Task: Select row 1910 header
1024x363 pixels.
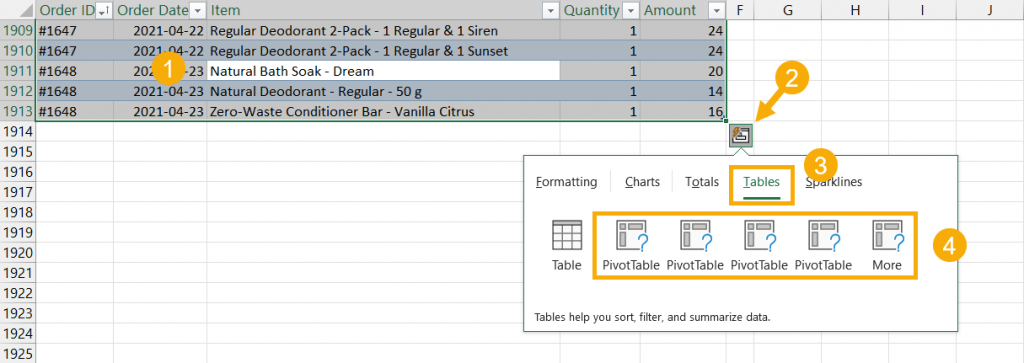Action: pos(18,50)
